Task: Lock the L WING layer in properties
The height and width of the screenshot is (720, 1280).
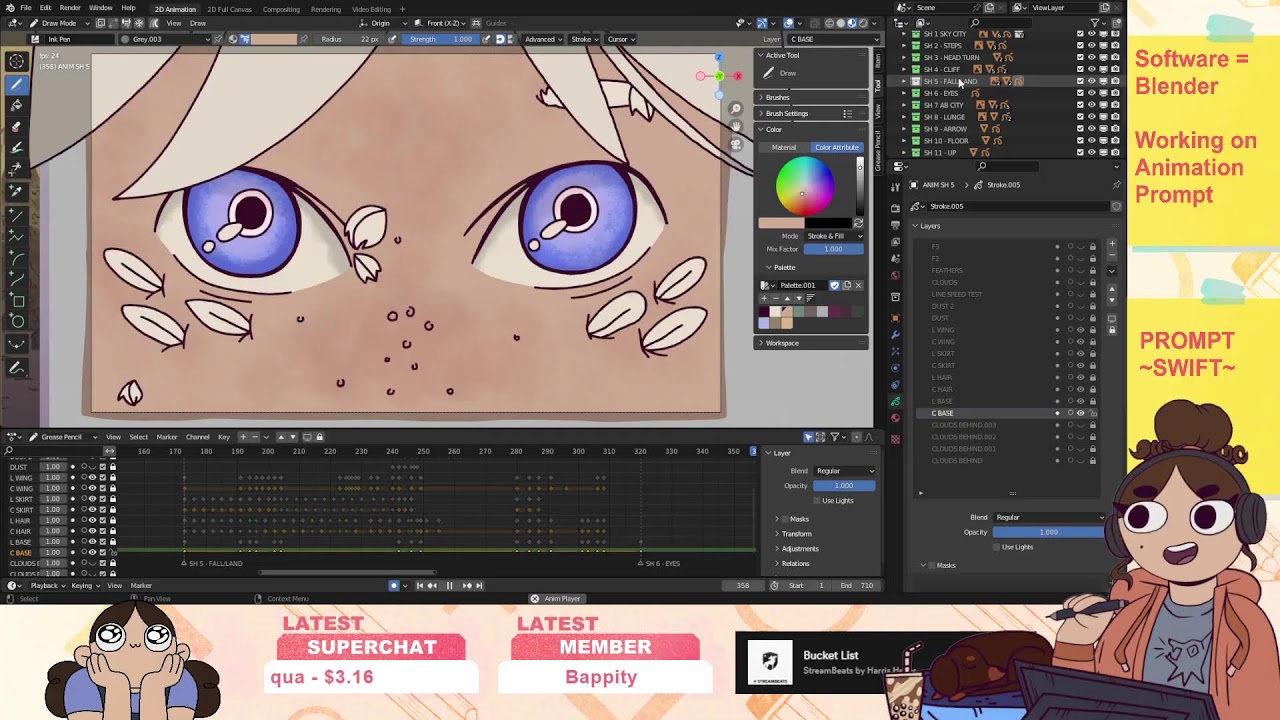Action: [x=1092, y=330]
